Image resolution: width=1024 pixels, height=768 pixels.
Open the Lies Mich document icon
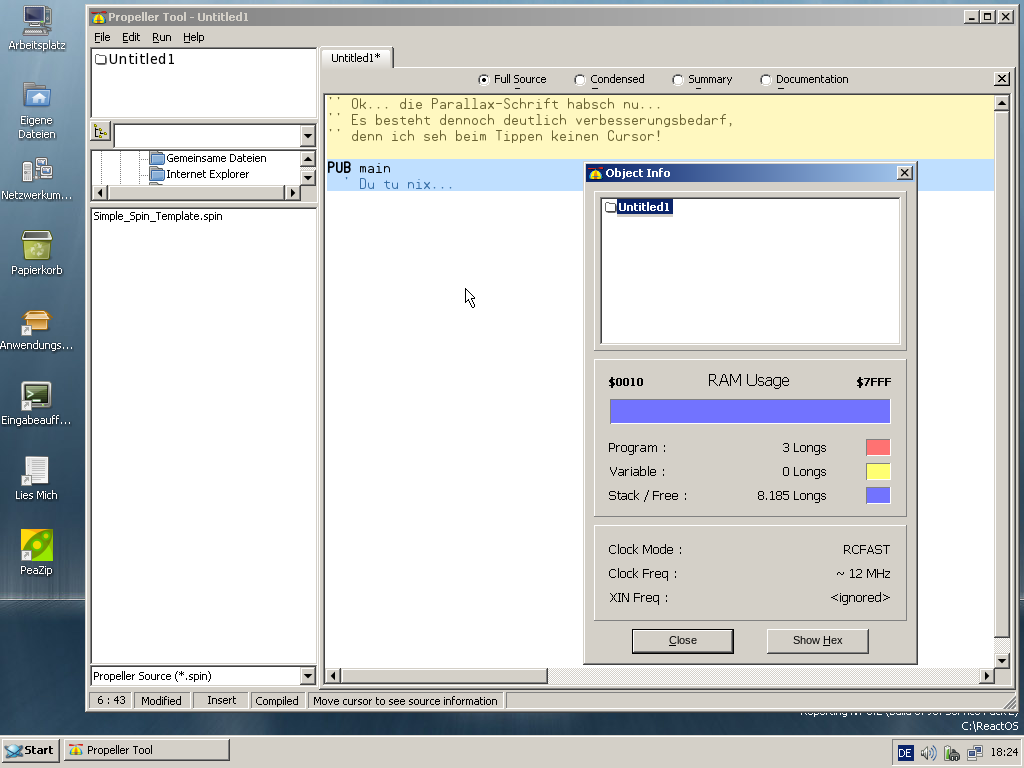[x=37, y=471]
